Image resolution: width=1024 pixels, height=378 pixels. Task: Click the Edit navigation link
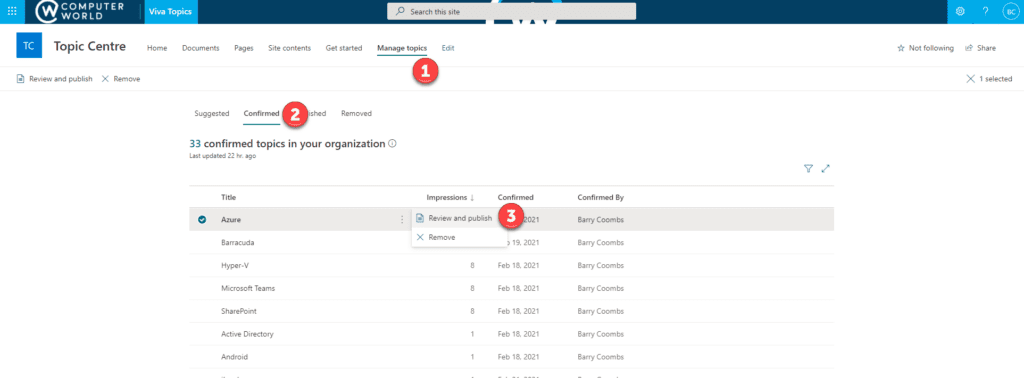448,48
